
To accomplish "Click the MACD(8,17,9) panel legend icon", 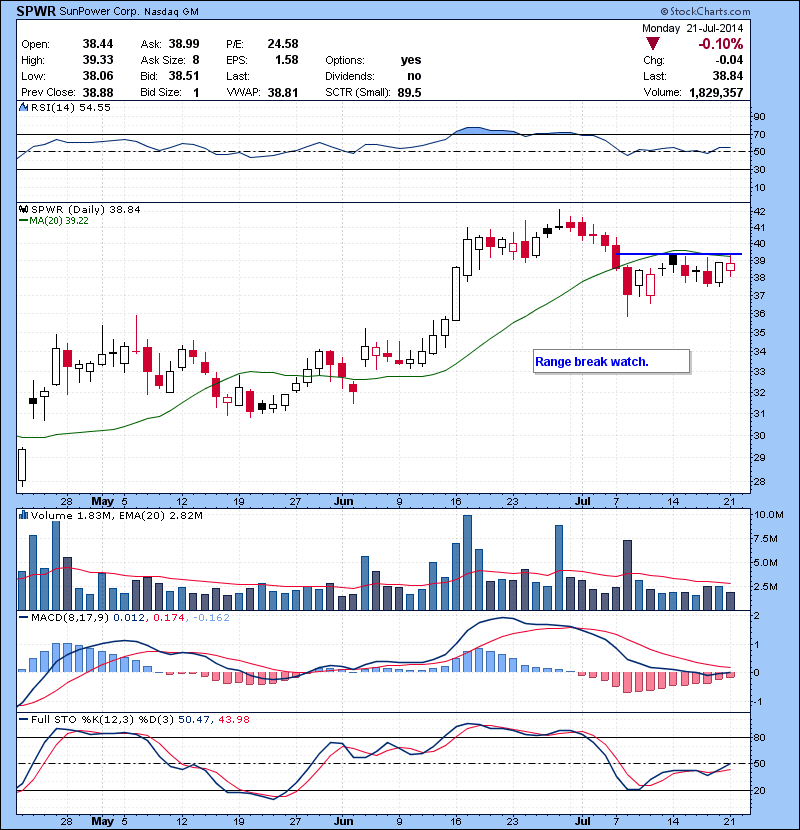I will tap(23, 618).
